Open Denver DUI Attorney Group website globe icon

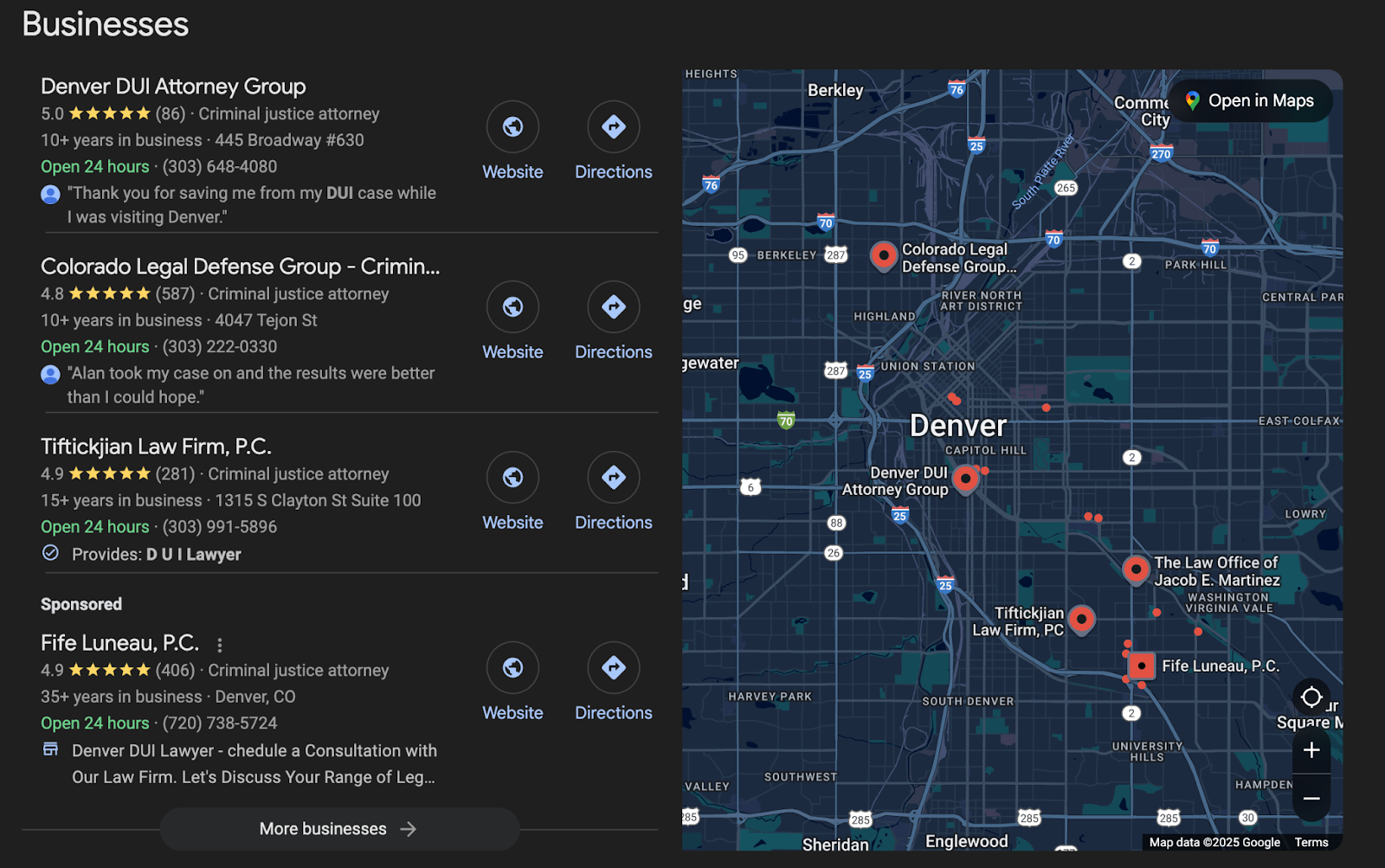(x=512, y=127)
